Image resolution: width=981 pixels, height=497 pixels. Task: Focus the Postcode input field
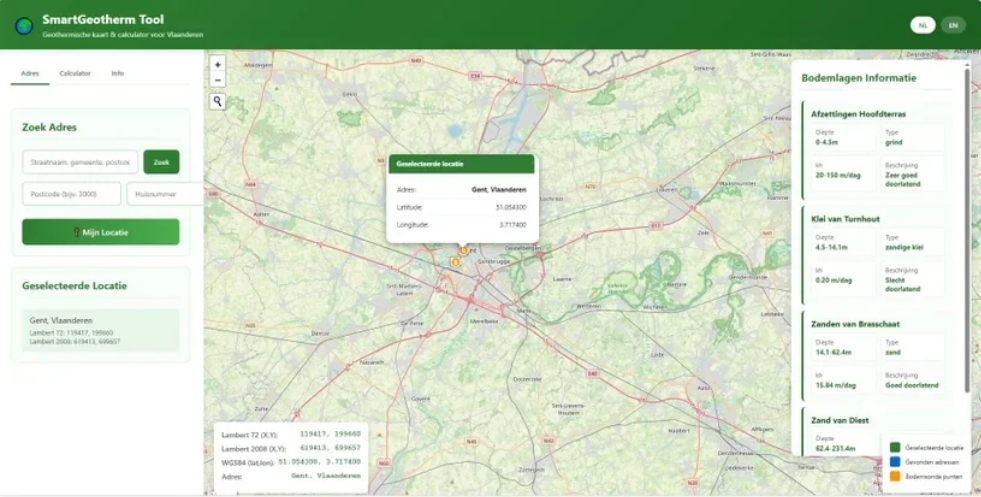point(71,194)
